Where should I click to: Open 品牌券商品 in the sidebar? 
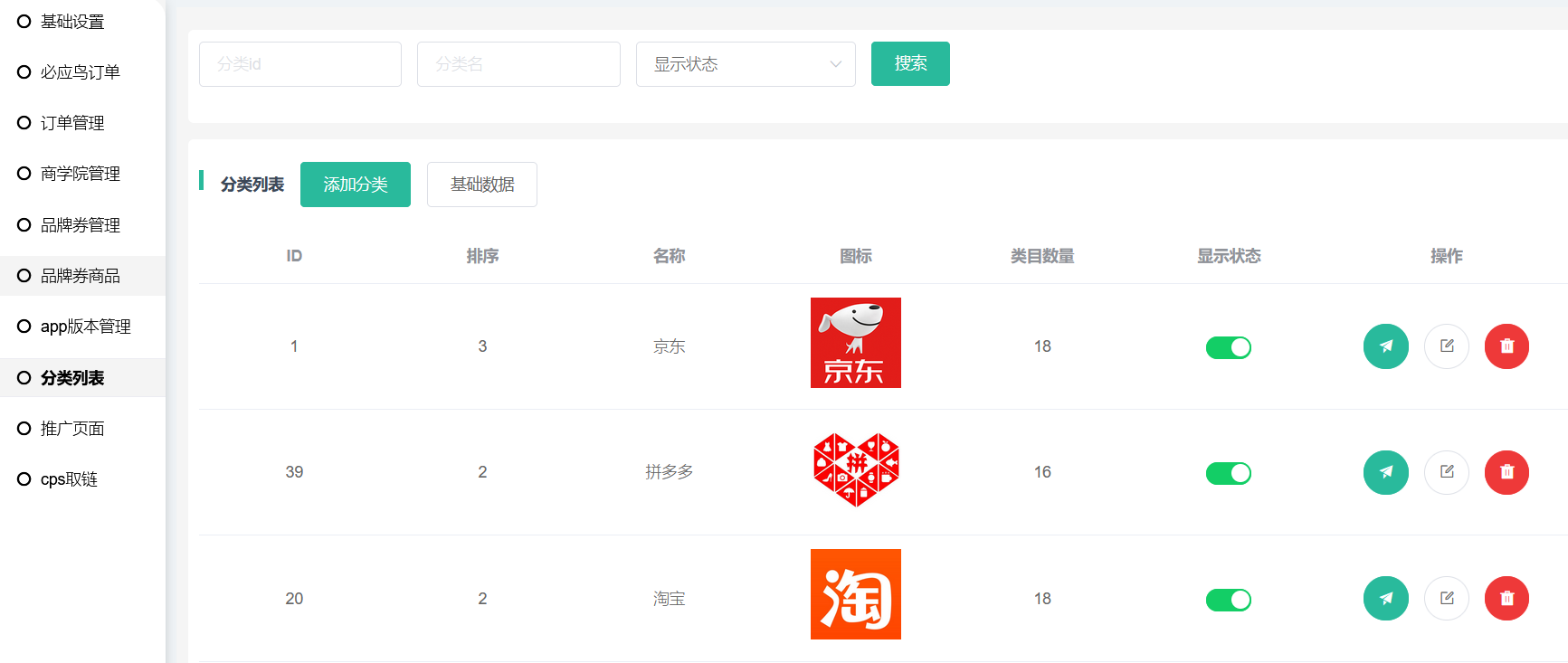click(x=82, y=276)
